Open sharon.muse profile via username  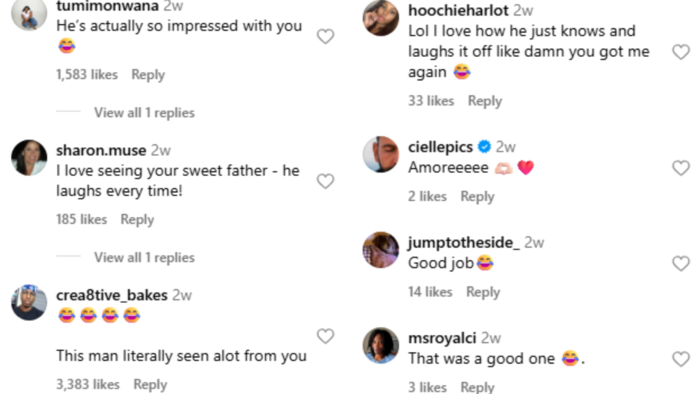(101, 150)
